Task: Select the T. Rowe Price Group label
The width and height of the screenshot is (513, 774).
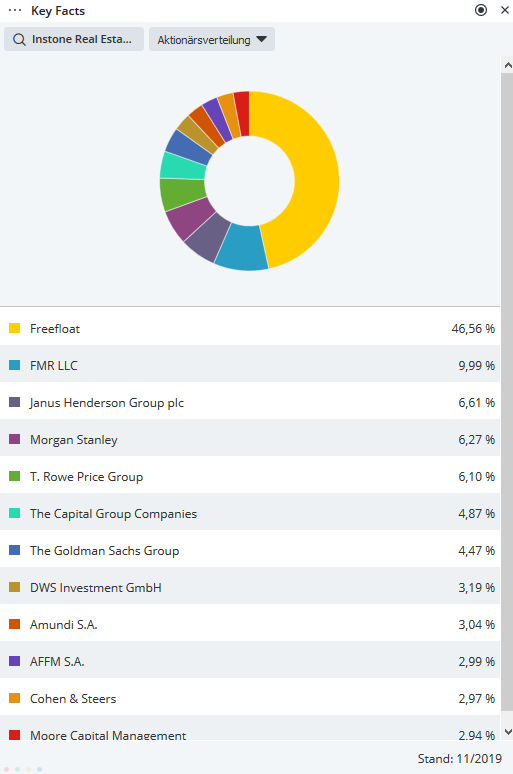Action: pos(86,477)
